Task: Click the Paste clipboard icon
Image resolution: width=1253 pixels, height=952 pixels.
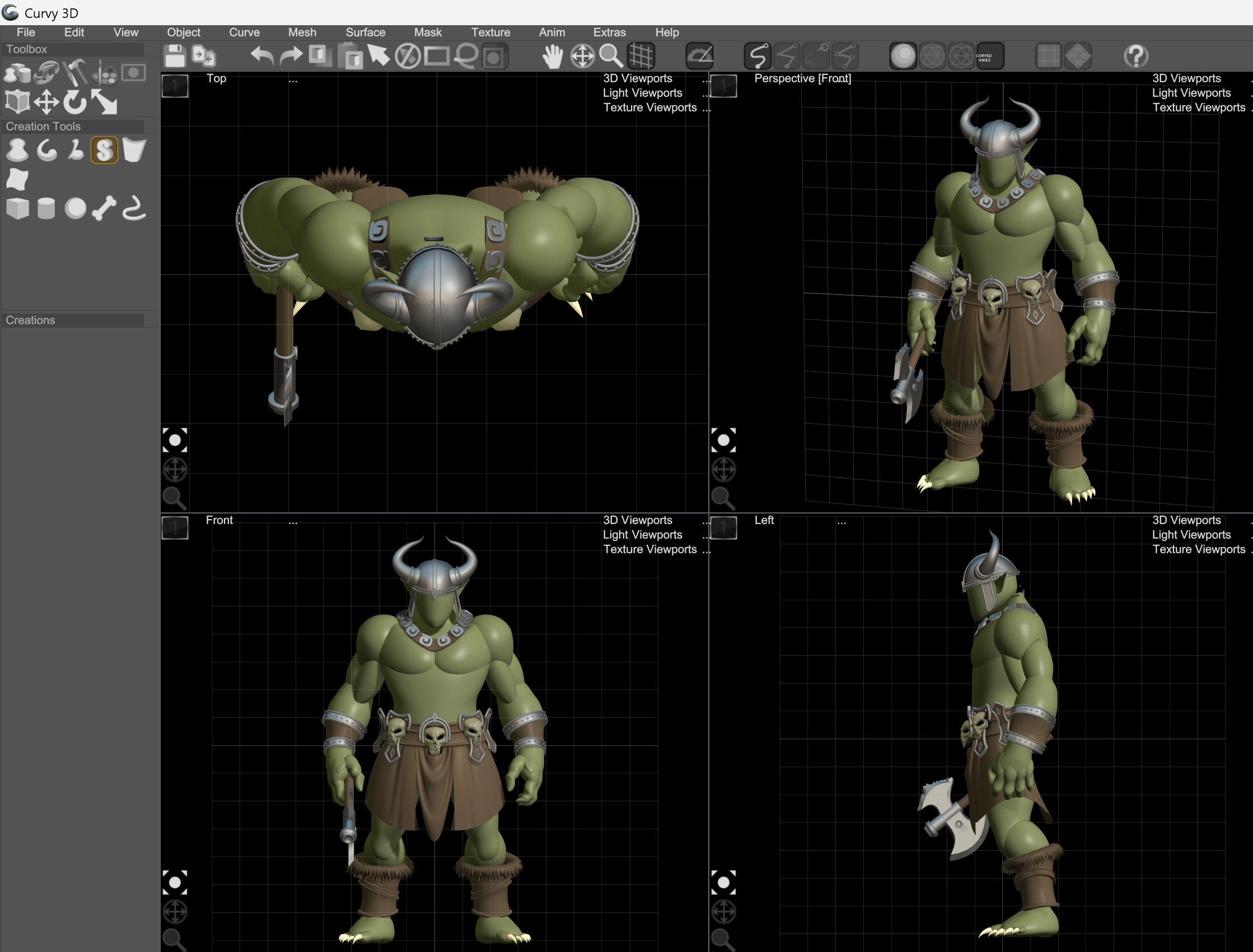Action: coord(350,56)
